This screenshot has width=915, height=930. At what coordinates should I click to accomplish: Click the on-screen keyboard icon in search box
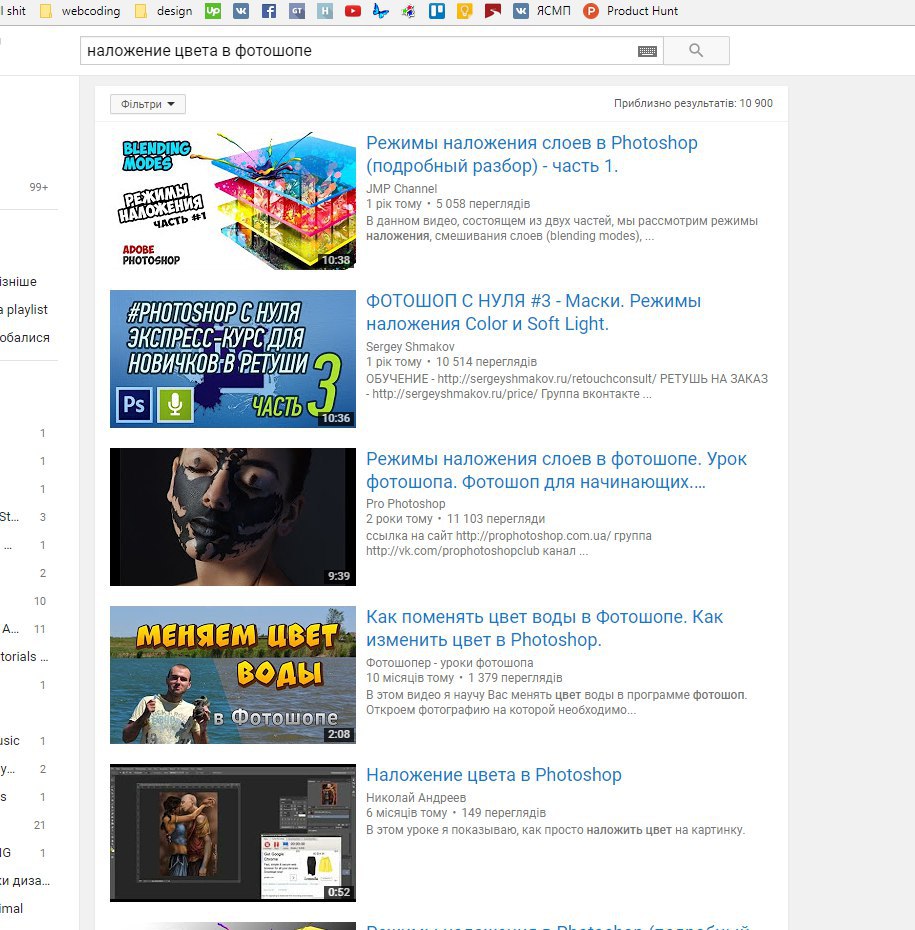click(x=647, y=51)
